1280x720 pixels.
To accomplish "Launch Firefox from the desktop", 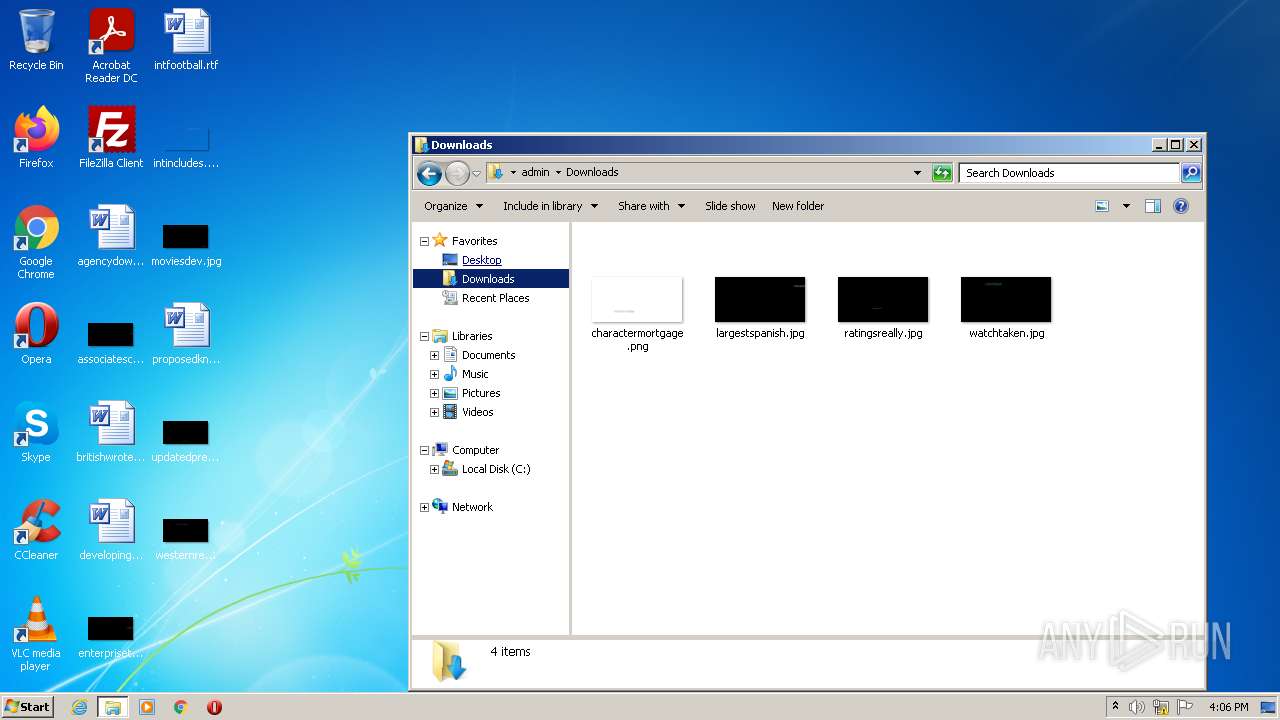I will (x=36, y=138).
